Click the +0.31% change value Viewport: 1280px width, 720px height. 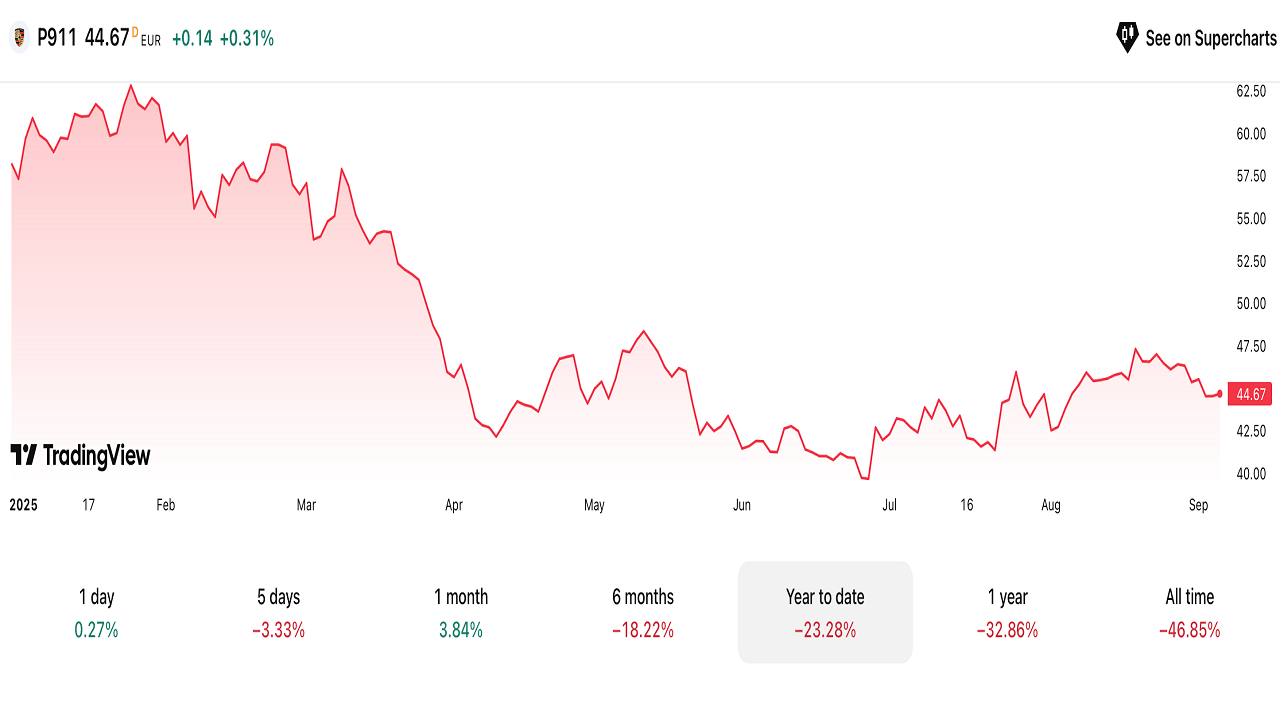click(x=246, y=38)
